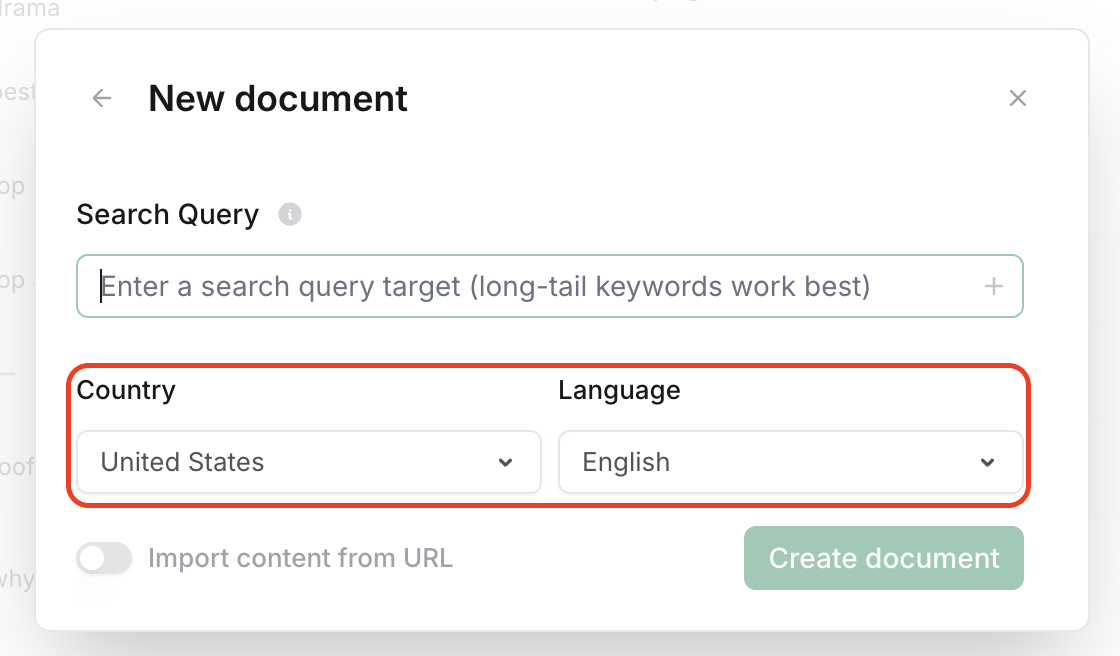Click the chevron arrow in Country selector
Viewport: 1120px width, 656px height.
505,462
